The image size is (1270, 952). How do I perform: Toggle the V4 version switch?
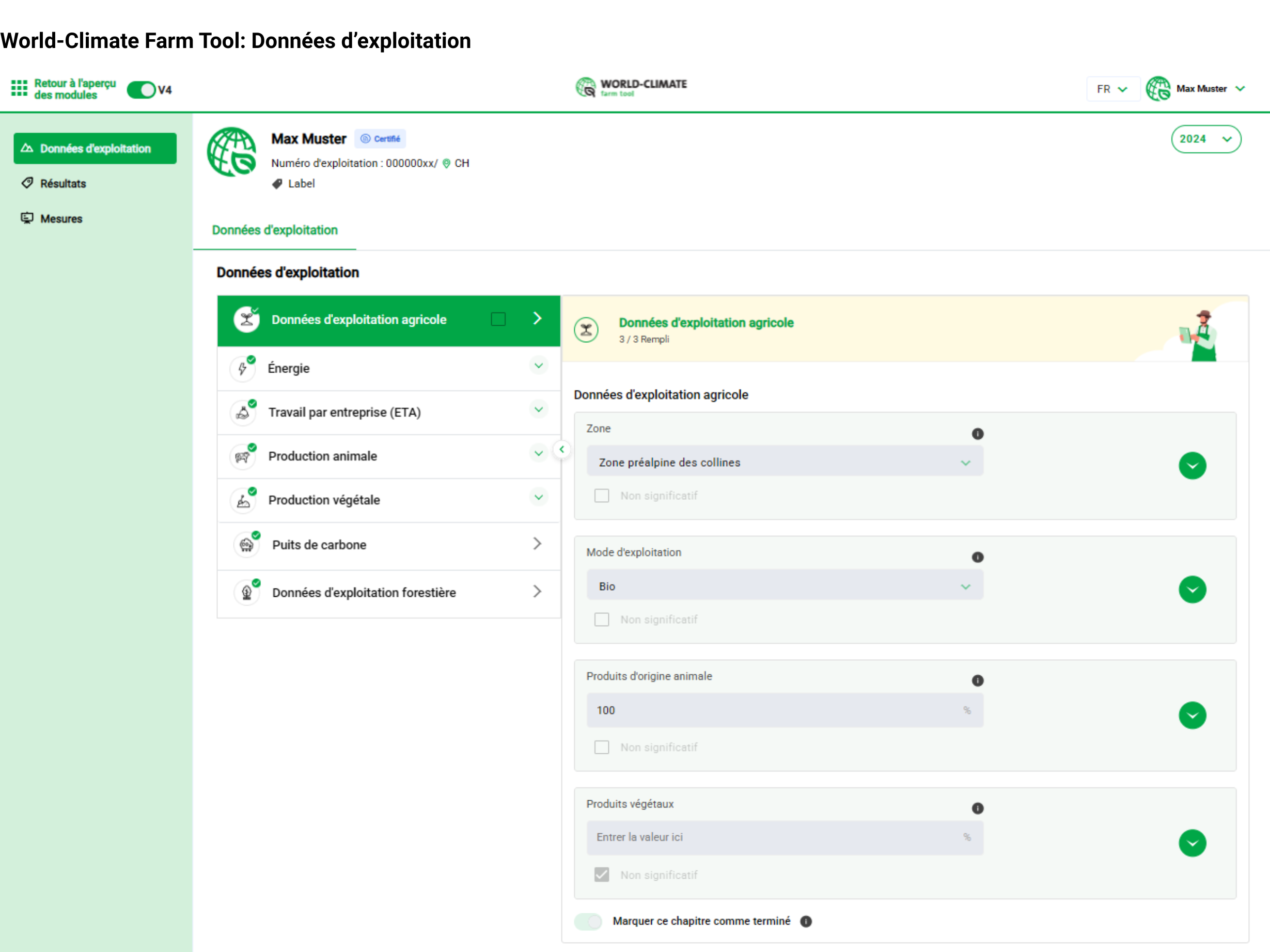pyautogui.click(x=141, y=89)
